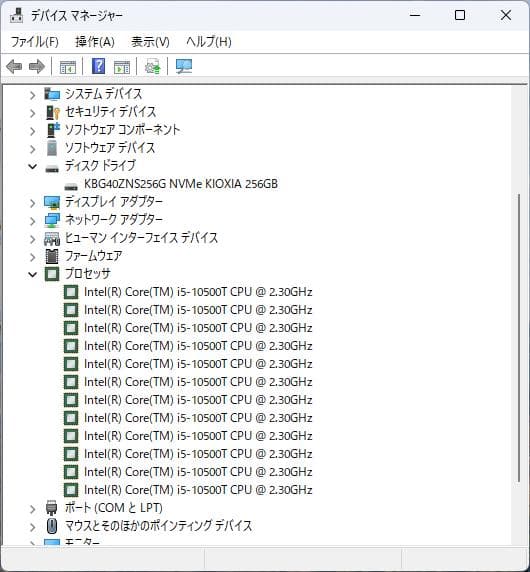Open the ファイル(F) menu
Image resolution: width=530 pixels, height=572 pixels.
point(35,42)
